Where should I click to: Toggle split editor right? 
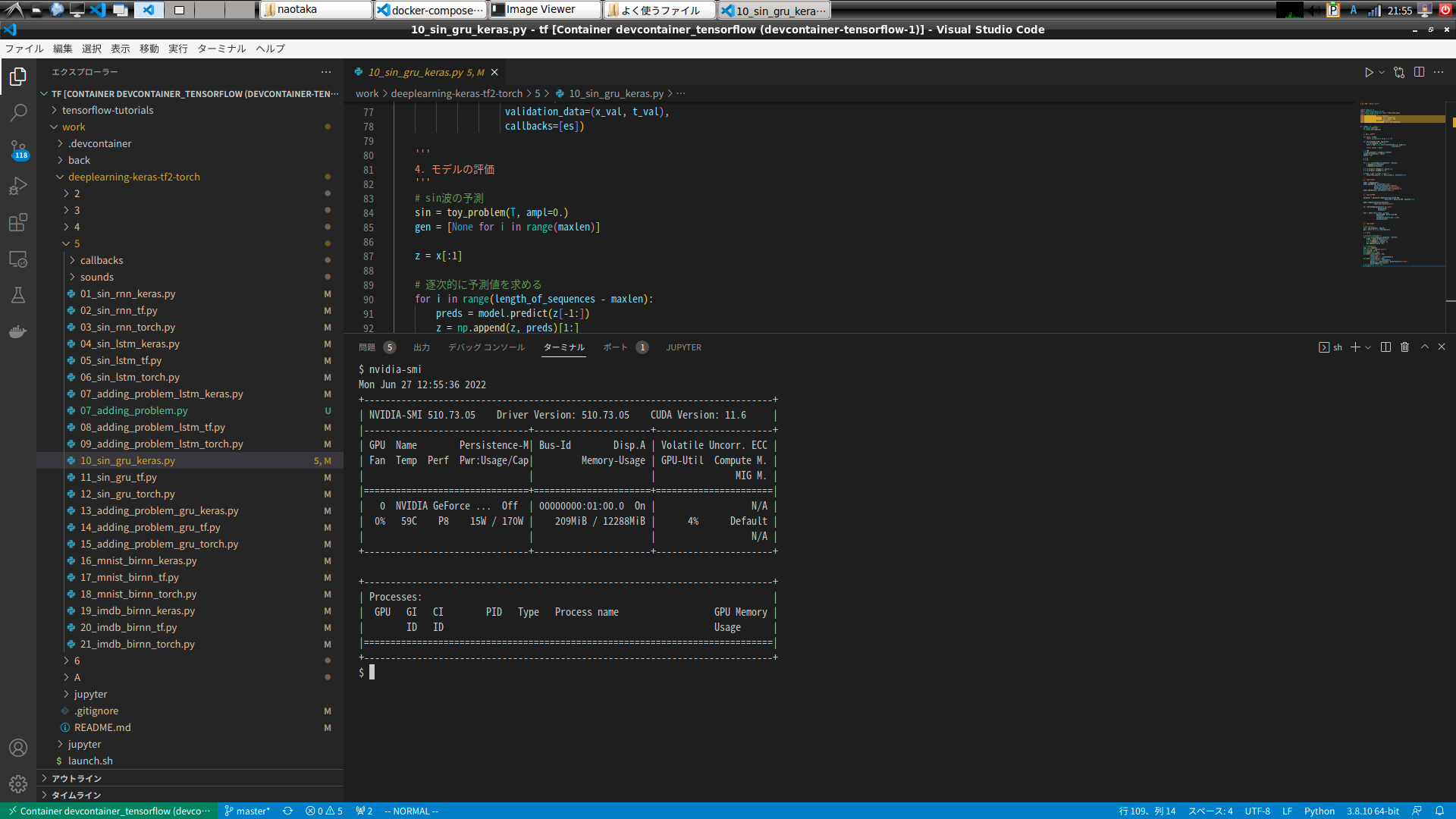click(1419, 73)
